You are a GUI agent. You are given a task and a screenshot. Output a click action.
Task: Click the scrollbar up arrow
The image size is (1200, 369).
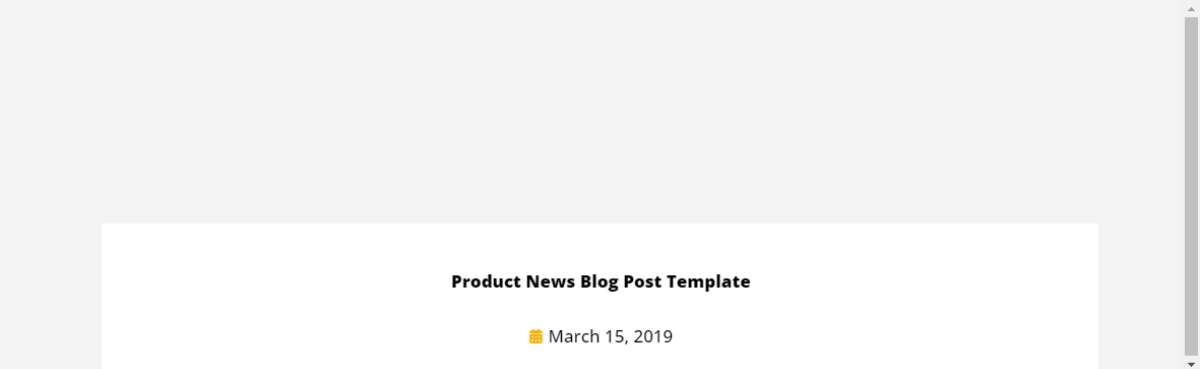pos(1191,8)
